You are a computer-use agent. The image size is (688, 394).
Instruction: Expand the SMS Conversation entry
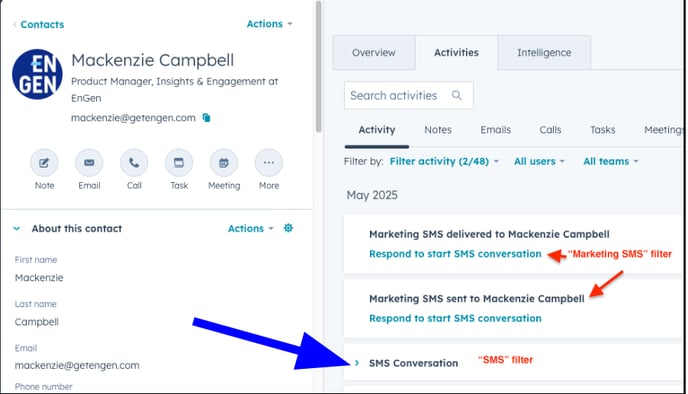[x=357, y=363]
